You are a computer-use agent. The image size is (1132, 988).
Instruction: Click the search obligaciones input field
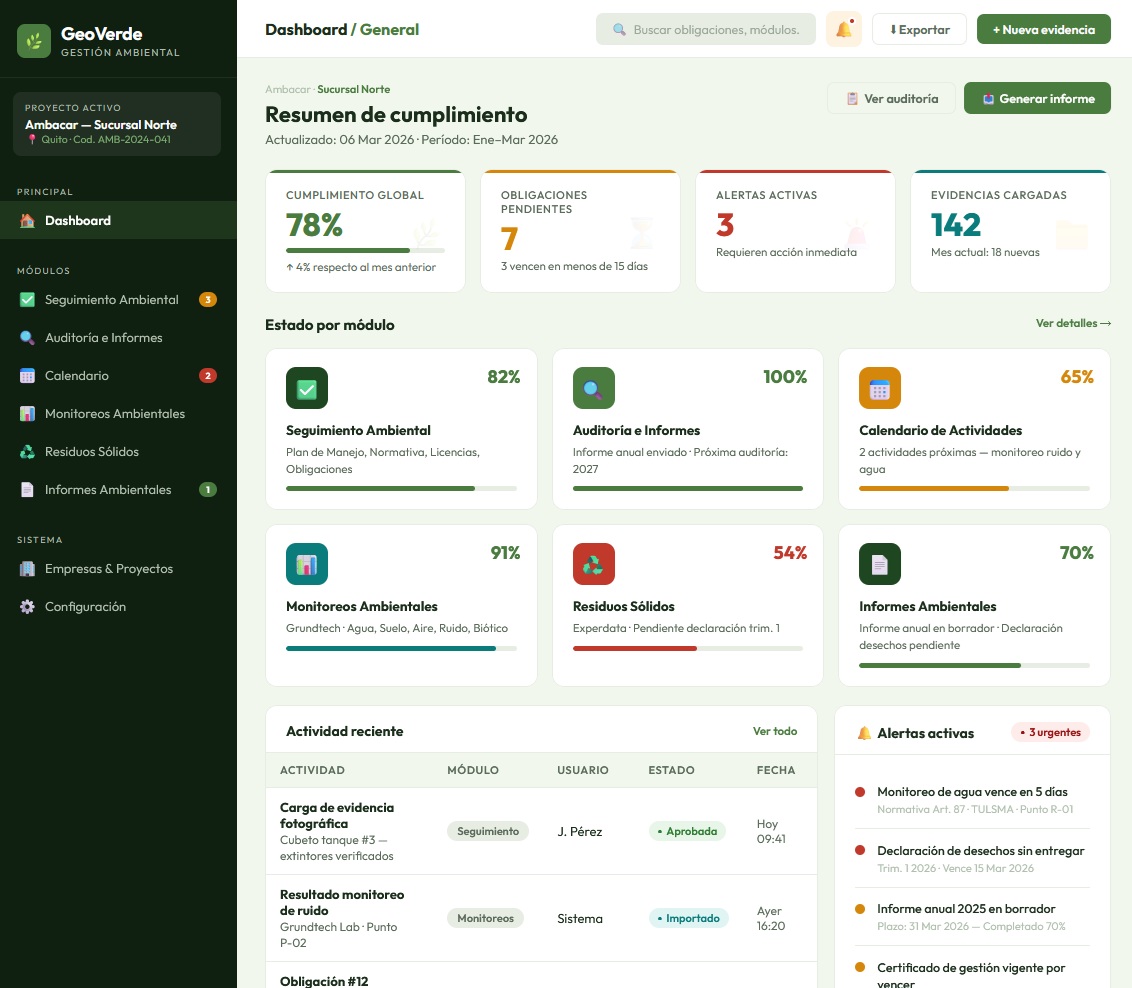pos(705,30)
